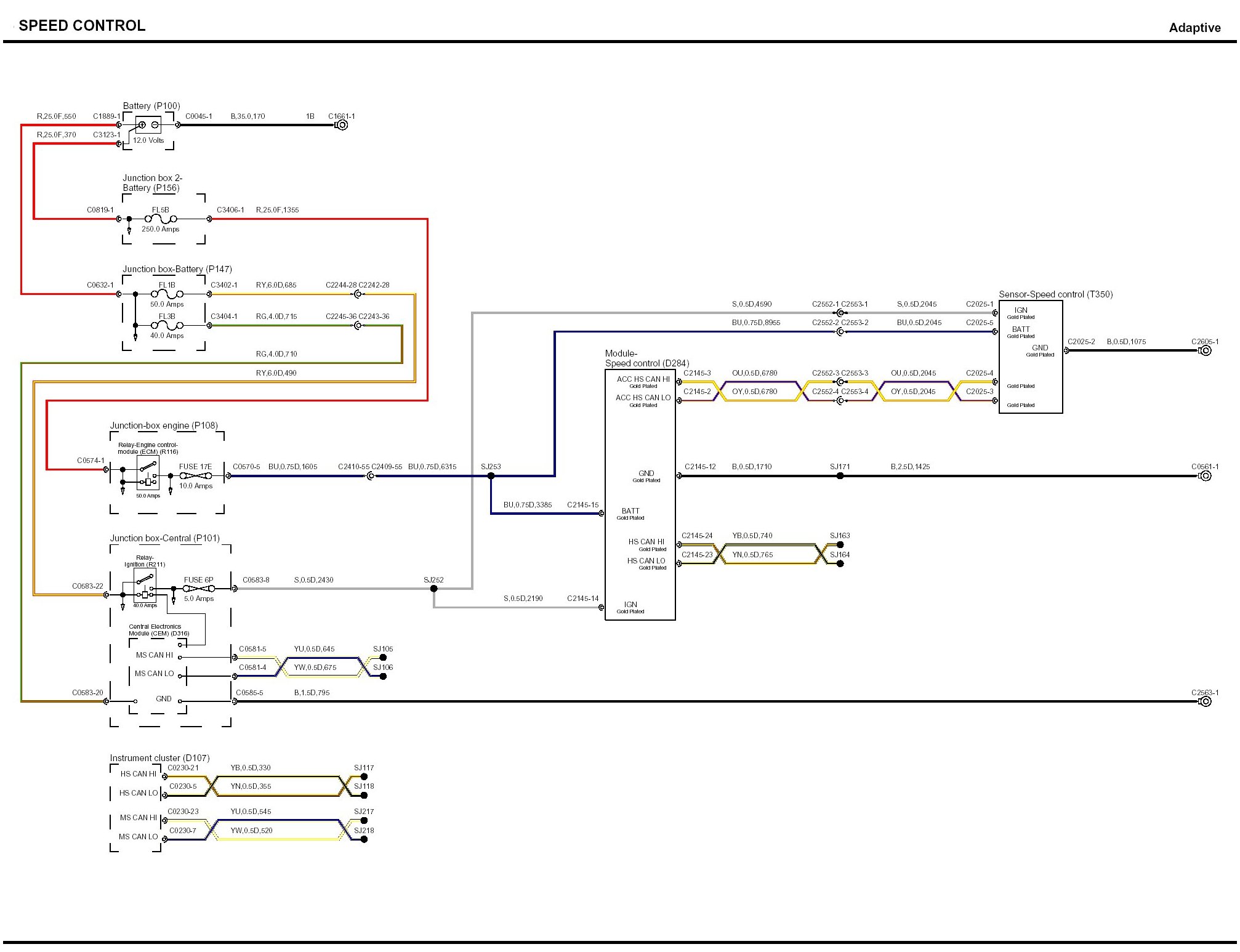Click the SPEED CONTROL page title
The height and width of the screenshot is (952, 1240).
coord(82,26)
